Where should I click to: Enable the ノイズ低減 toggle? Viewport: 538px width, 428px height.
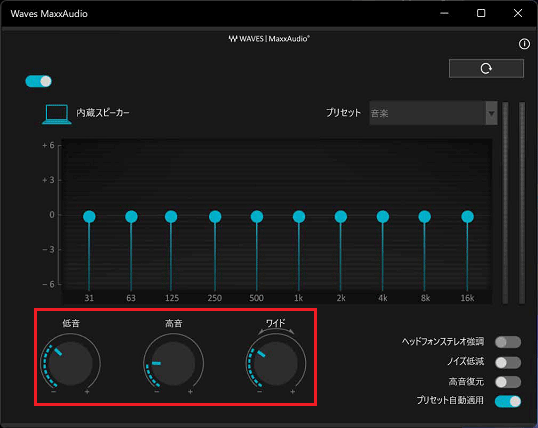click(508, 362)
